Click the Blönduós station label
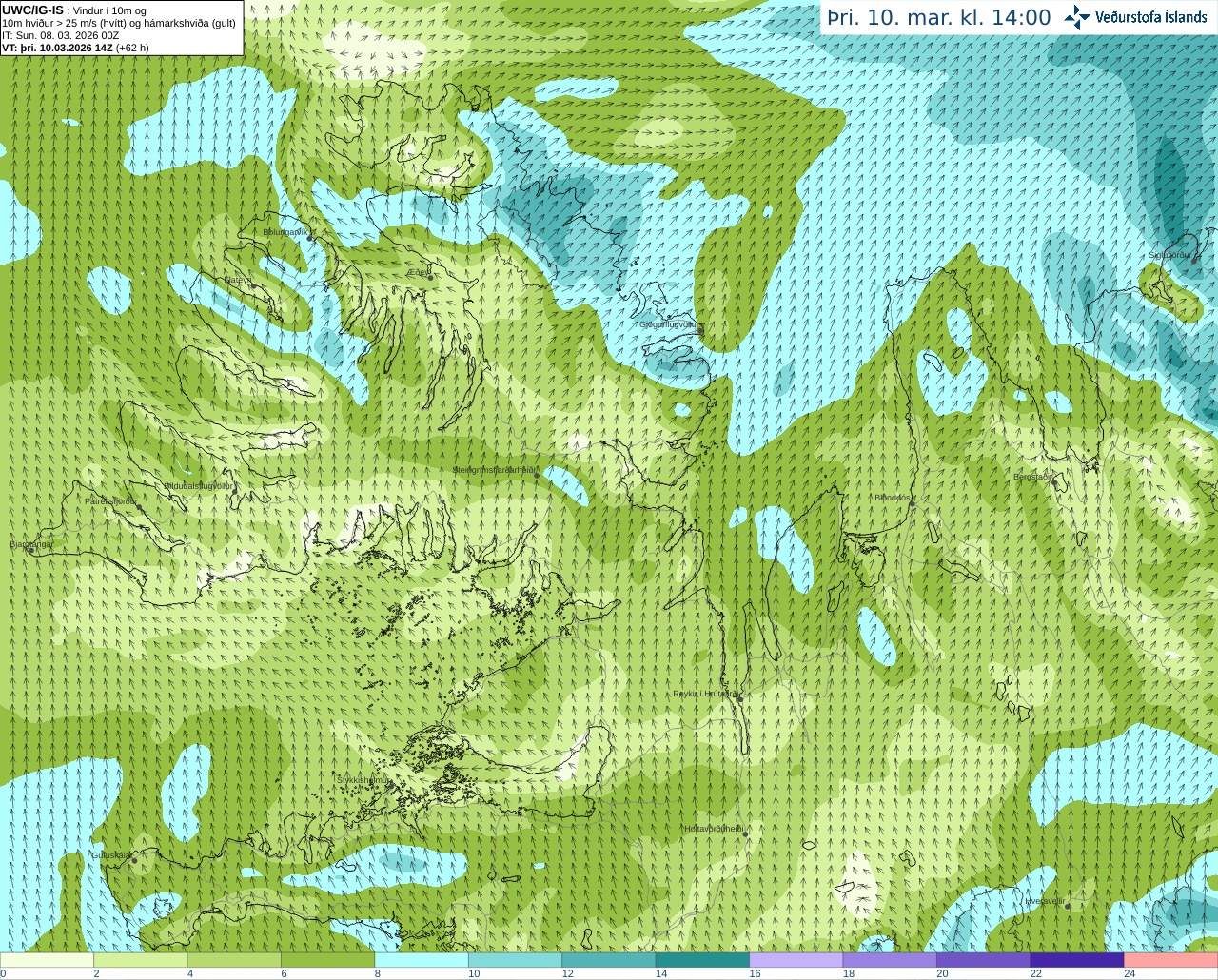This screenshot has height=980, width=1218. click(x=894, y=497)
